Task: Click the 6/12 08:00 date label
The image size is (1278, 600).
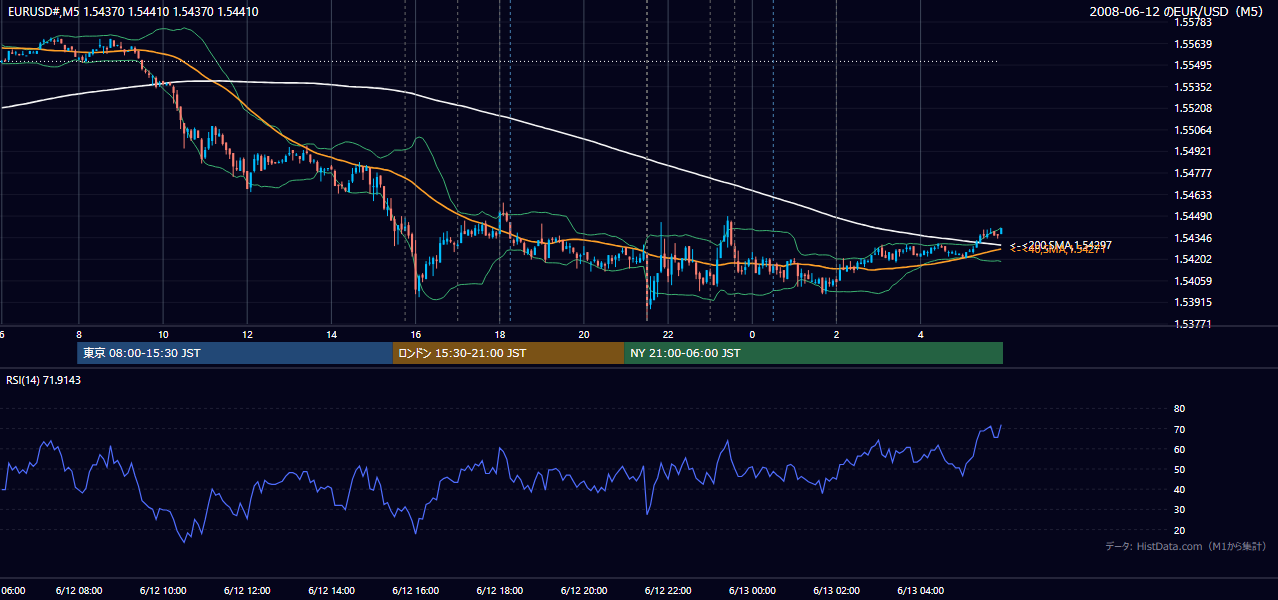Action: [78, 591]
